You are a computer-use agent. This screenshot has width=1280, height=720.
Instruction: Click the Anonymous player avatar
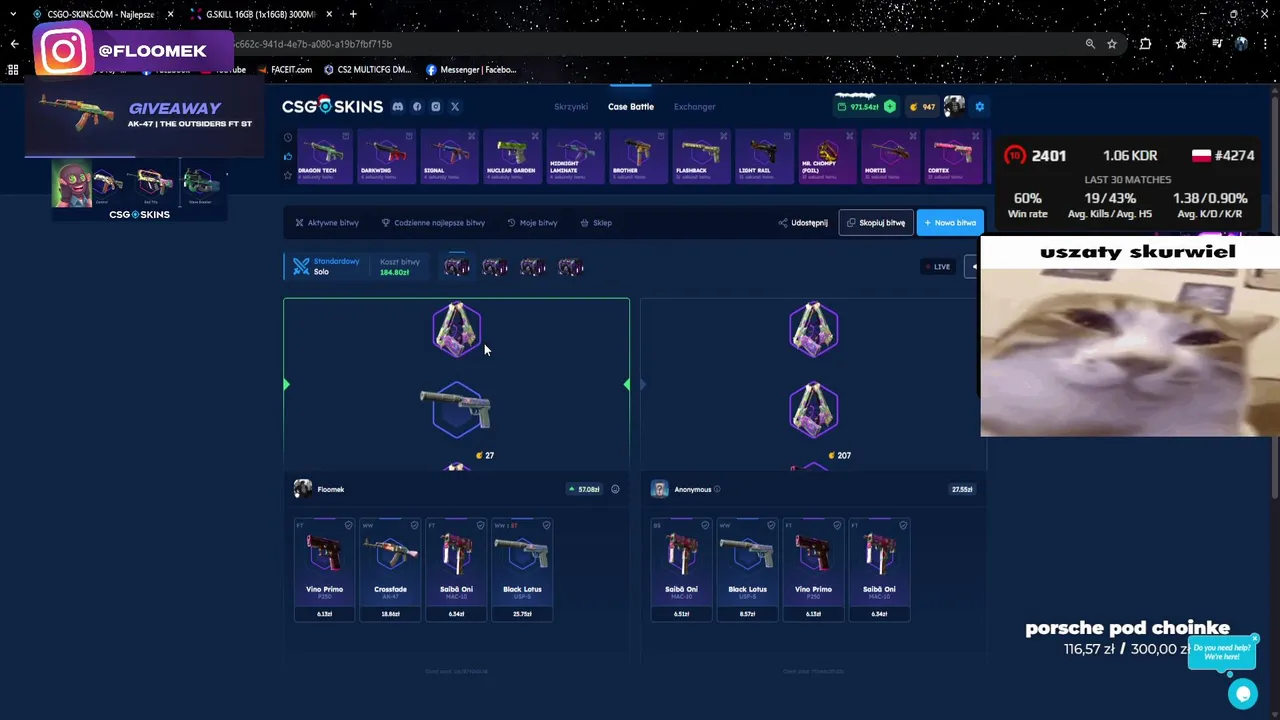659,489
